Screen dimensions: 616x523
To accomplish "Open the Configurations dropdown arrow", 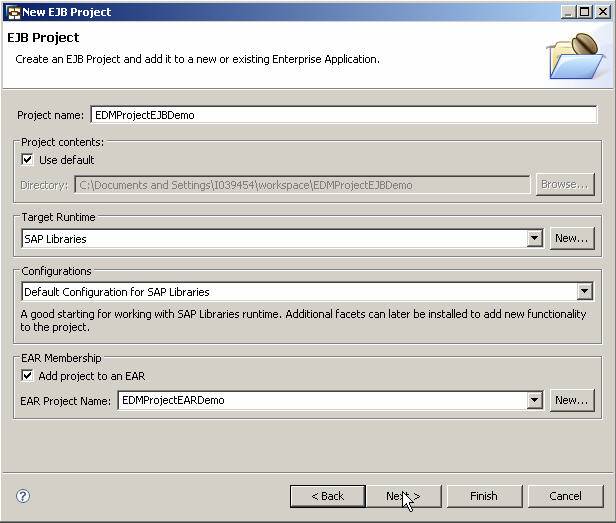I will [x=584, y=292].
